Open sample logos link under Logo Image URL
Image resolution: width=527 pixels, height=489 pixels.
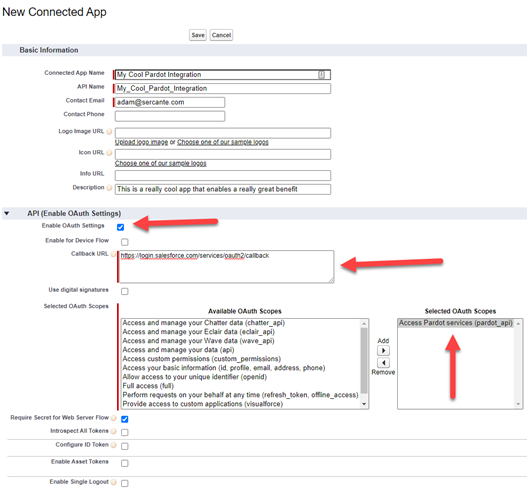[x=223, y=142]
